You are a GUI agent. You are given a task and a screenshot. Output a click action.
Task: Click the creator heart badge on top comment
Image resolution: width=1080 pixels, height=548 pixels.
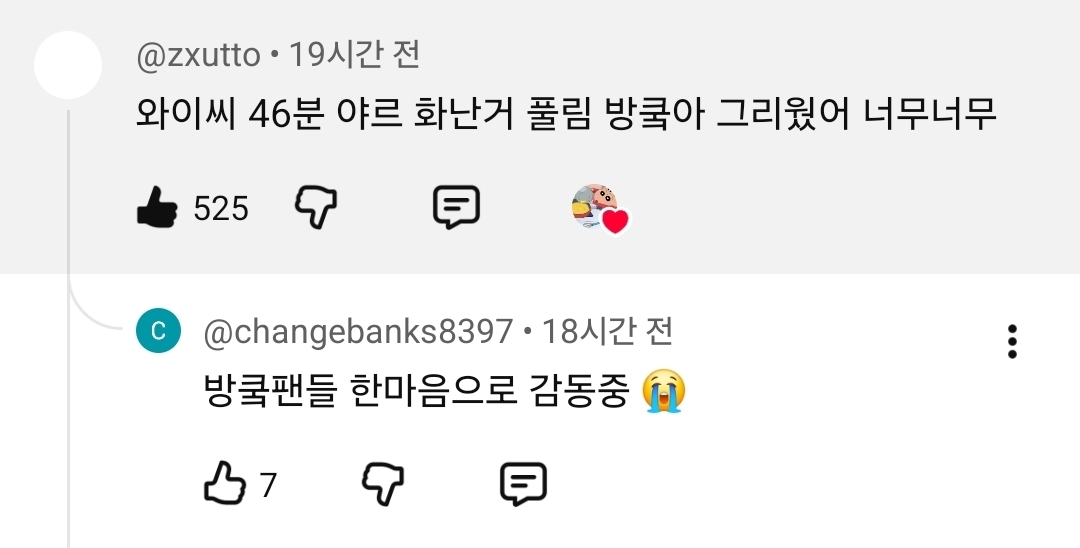(x=601, y=209)
